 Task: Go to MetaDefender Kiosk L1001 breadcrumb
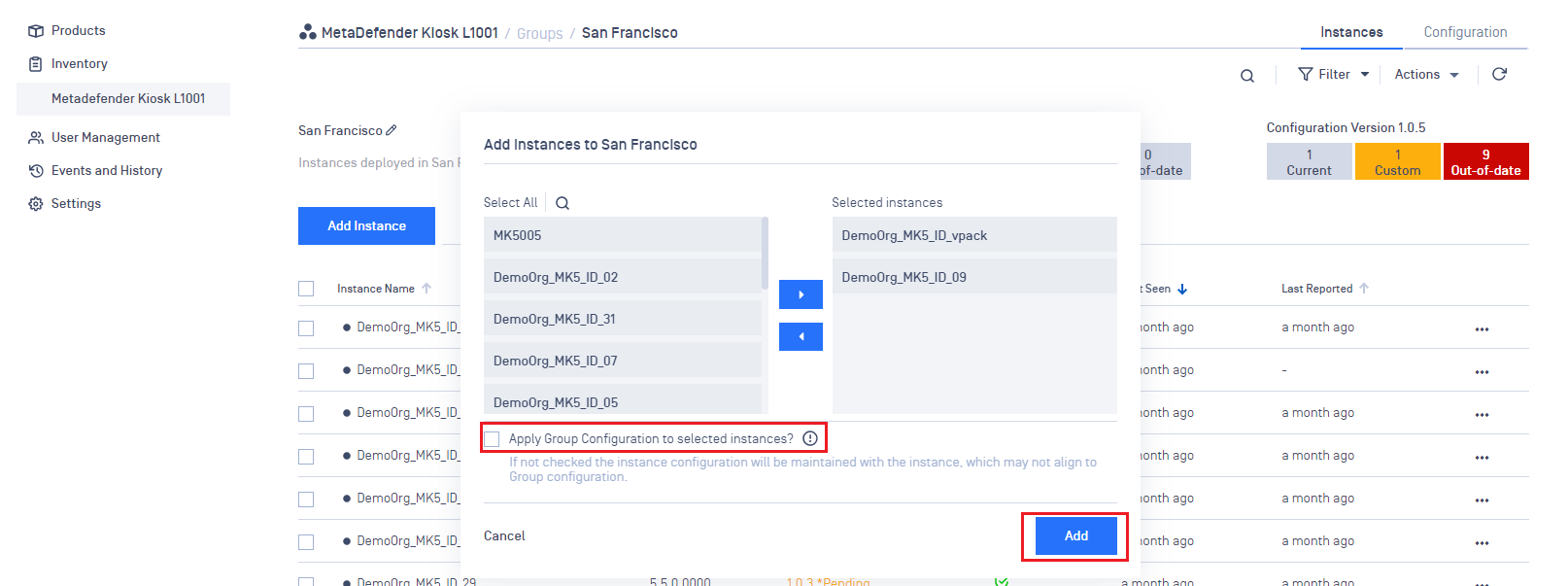tap(409, 33)
